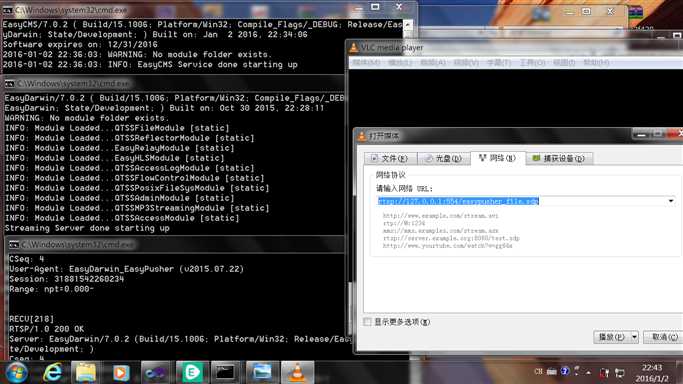The width and height of the screenshot is (683, 384).
Task: Open VLC 视图(I) menu
Action: click(564, 63)
